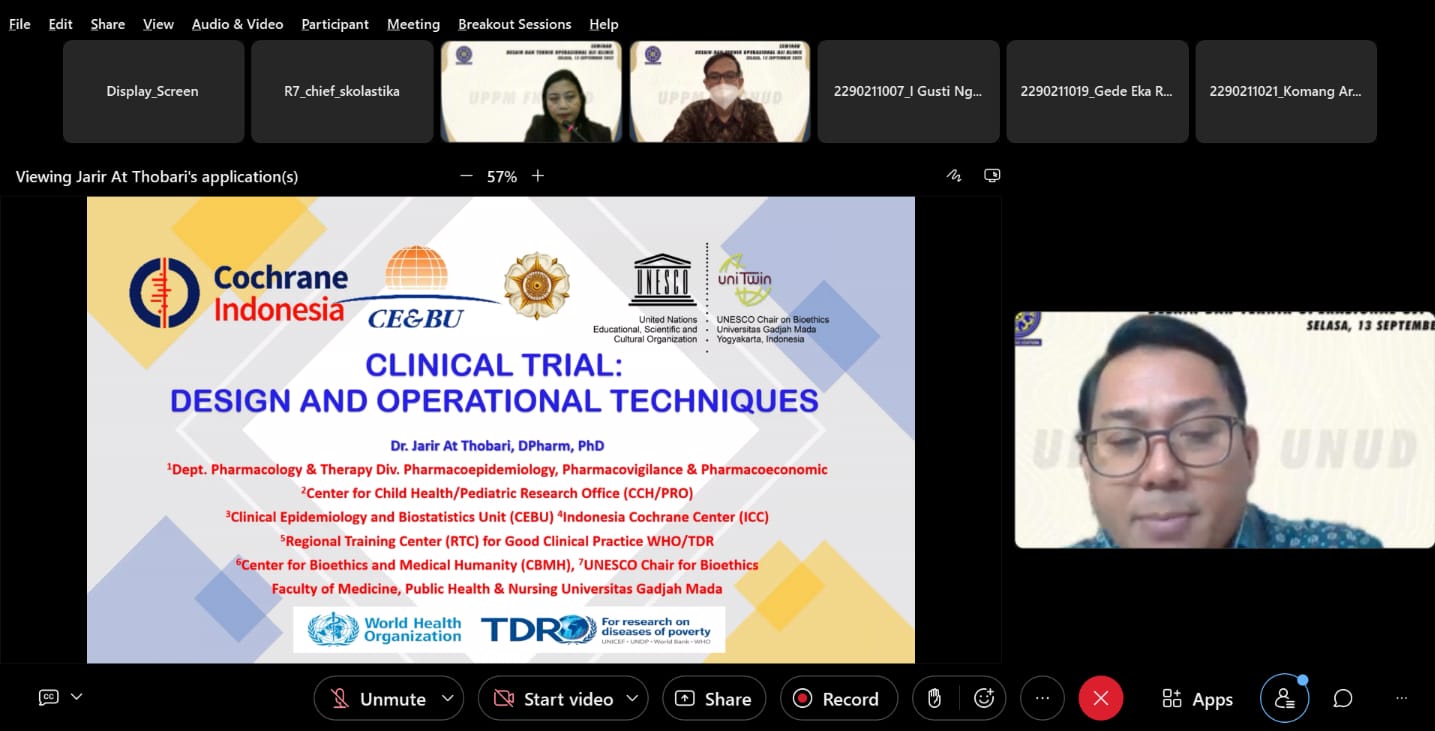This screenshot has height=731, width=1435.
Task: Click the Gadjah Mada university emblem
Action: pyautogui.click(x=537, y=285)
